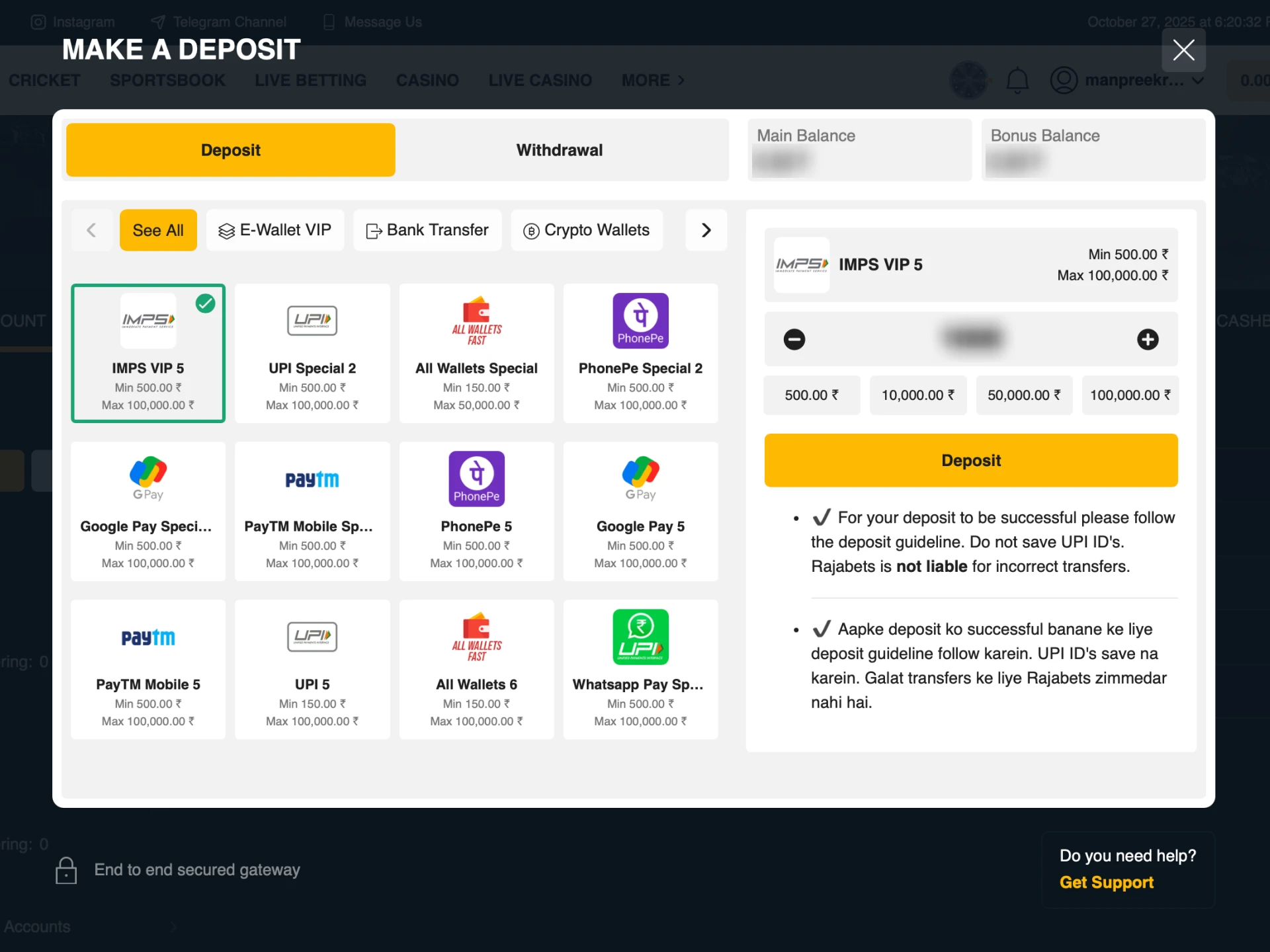Select the 10,000.00 ₹ preset amount

(918, 395)
